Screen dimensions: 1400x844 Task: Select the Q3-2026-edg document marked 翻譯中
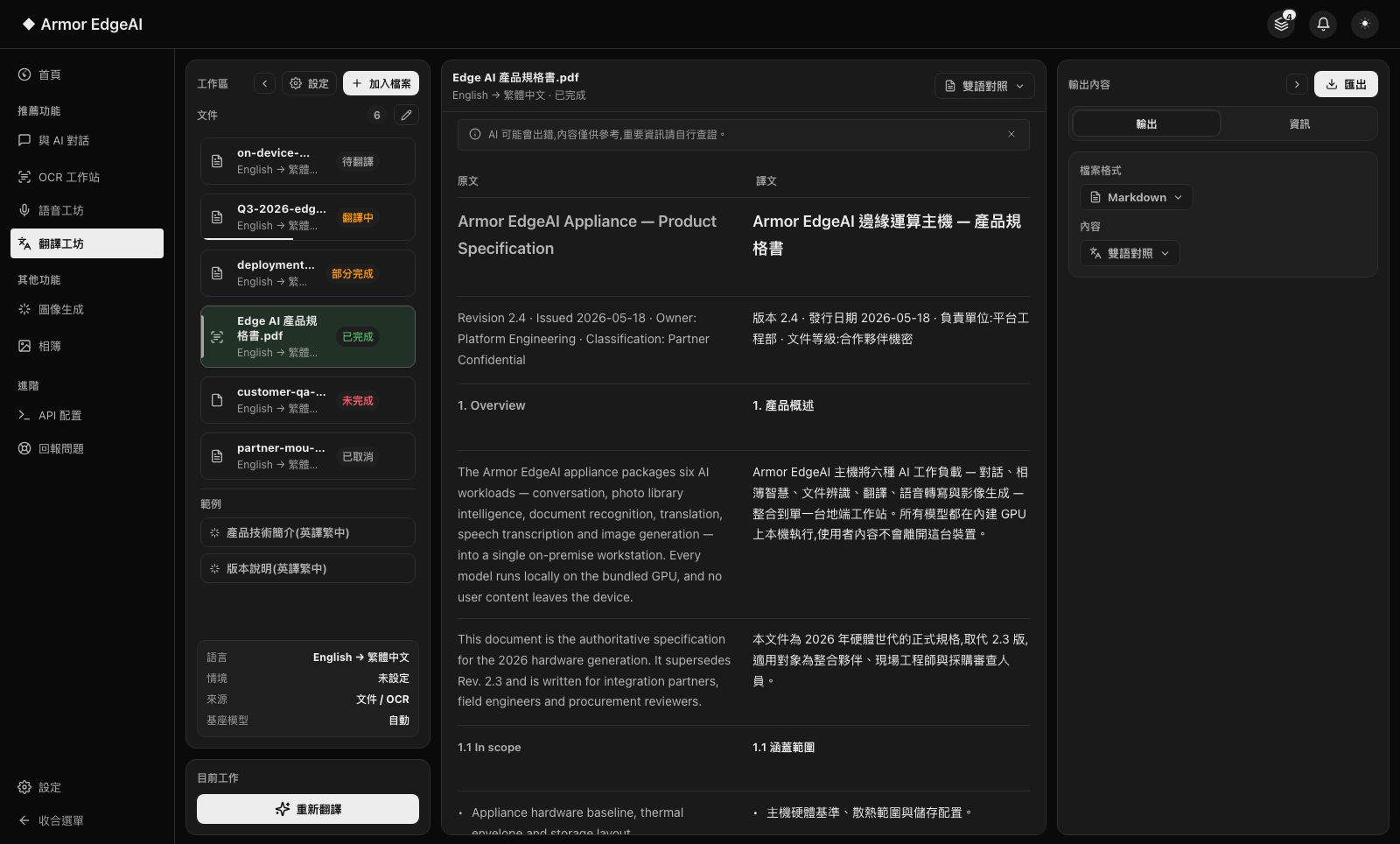click(x=308, y=217)
